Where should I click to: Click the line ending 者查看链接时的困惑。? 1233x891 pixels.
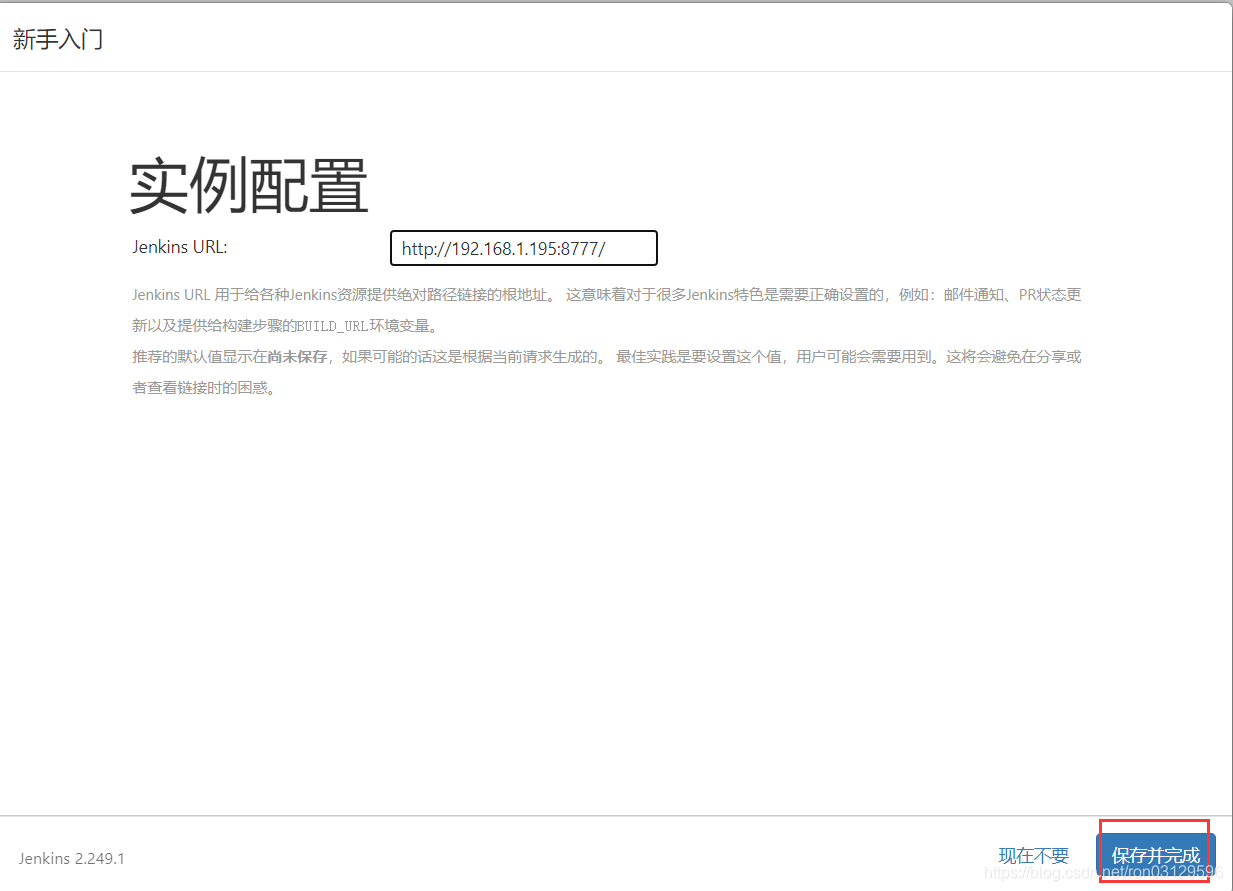point(204,388)
